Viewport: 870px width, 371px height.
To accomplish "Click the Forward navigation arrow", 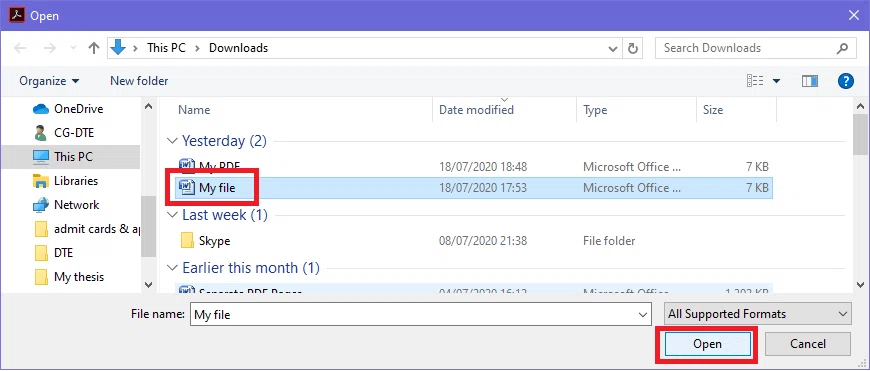I will pyautogui.click(x=50, y=48).
